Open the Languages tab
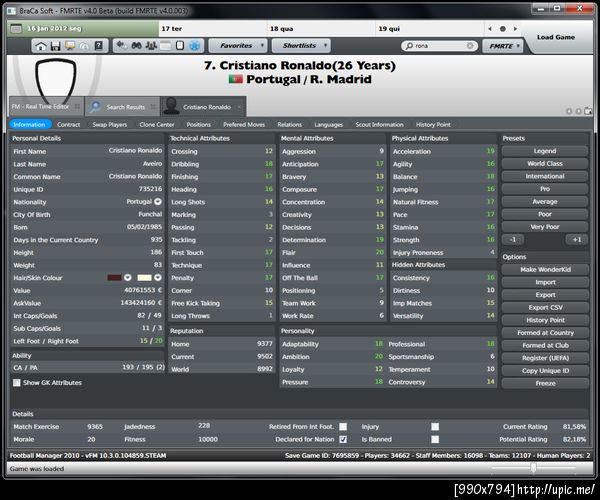The width and height of the screenshot is (600, 500). (329, 124)
